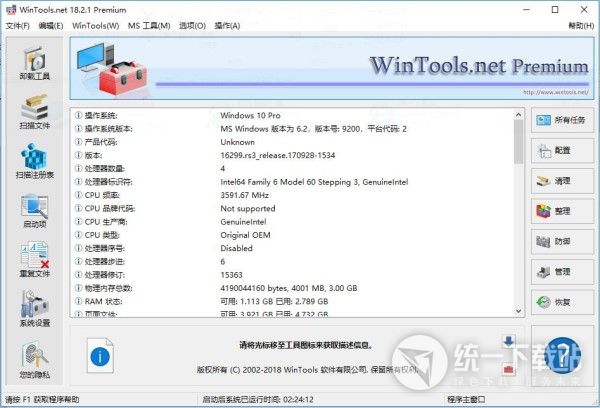Open the 启动项 startup manager icon
Viewport: 600px width, 408px height.
35,211
